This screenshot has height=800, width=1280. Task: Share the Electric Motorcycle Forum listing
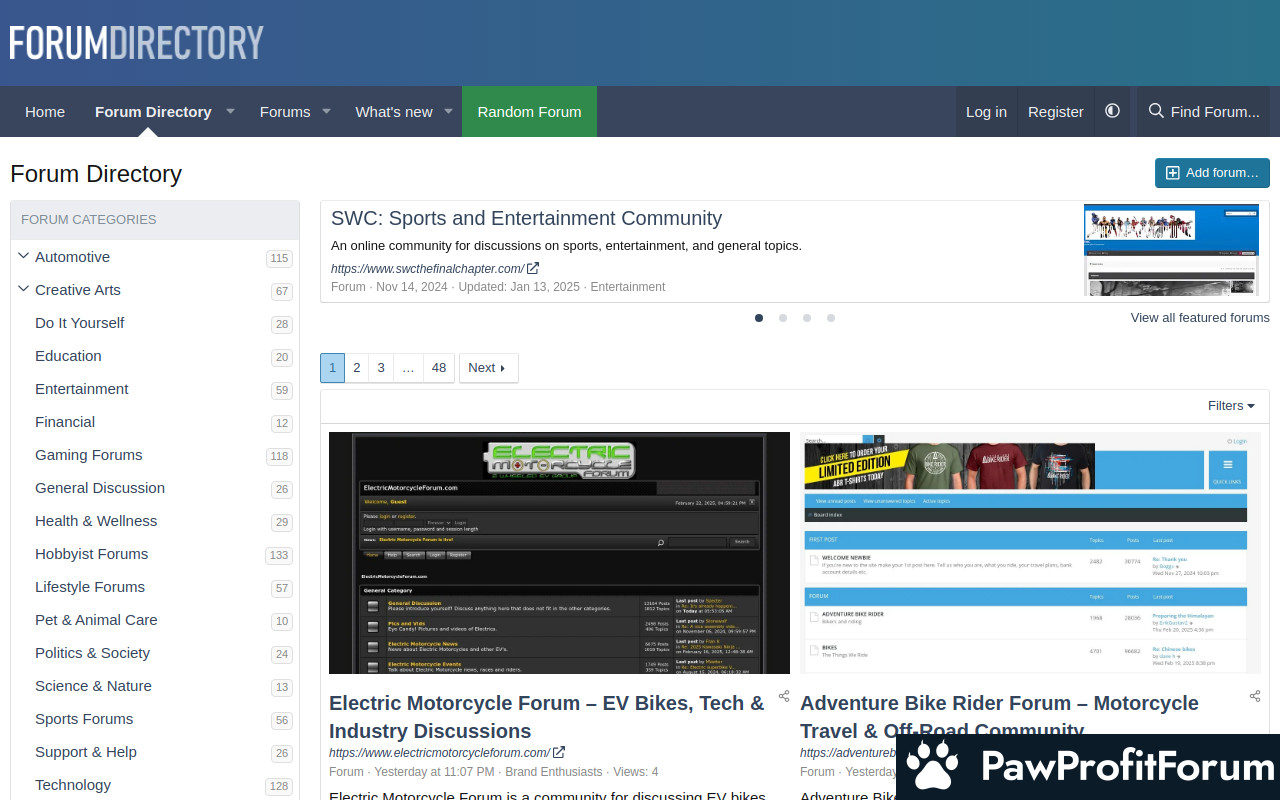point(784,696)
